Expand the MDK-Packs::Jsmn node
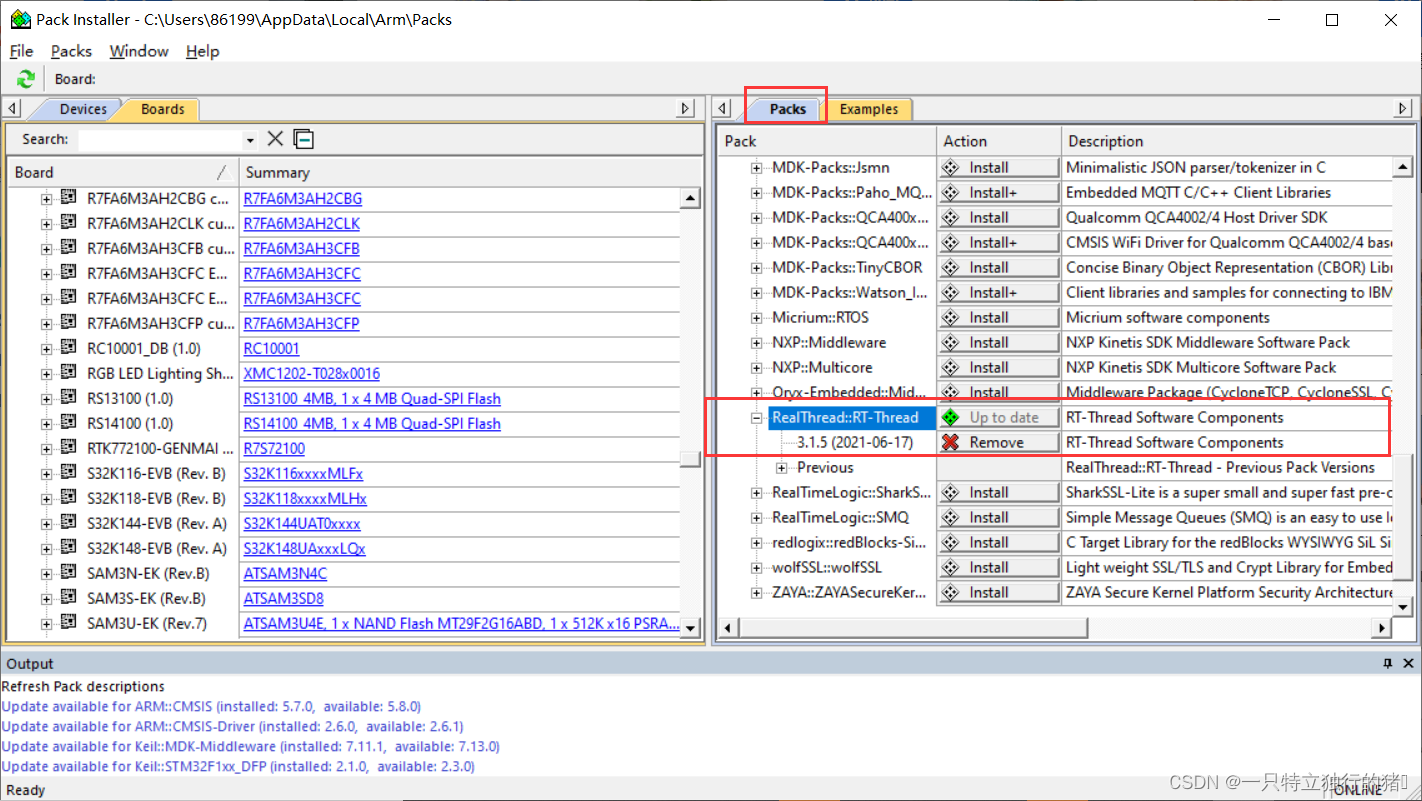This screenshot has height=801, width=1422. coord(757,168)
